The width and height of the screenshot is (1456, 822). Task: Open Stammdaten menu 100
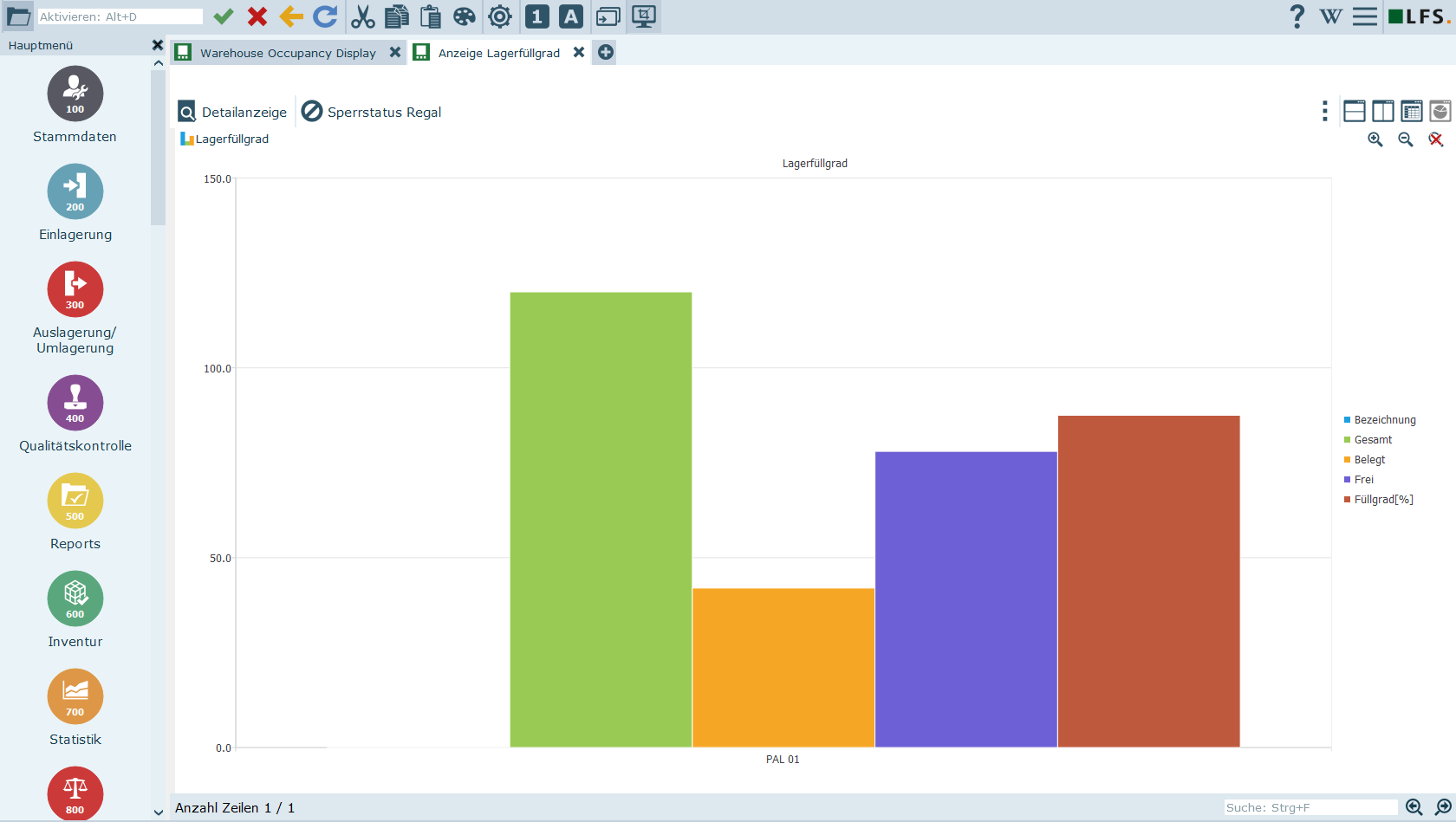[75, 94]
